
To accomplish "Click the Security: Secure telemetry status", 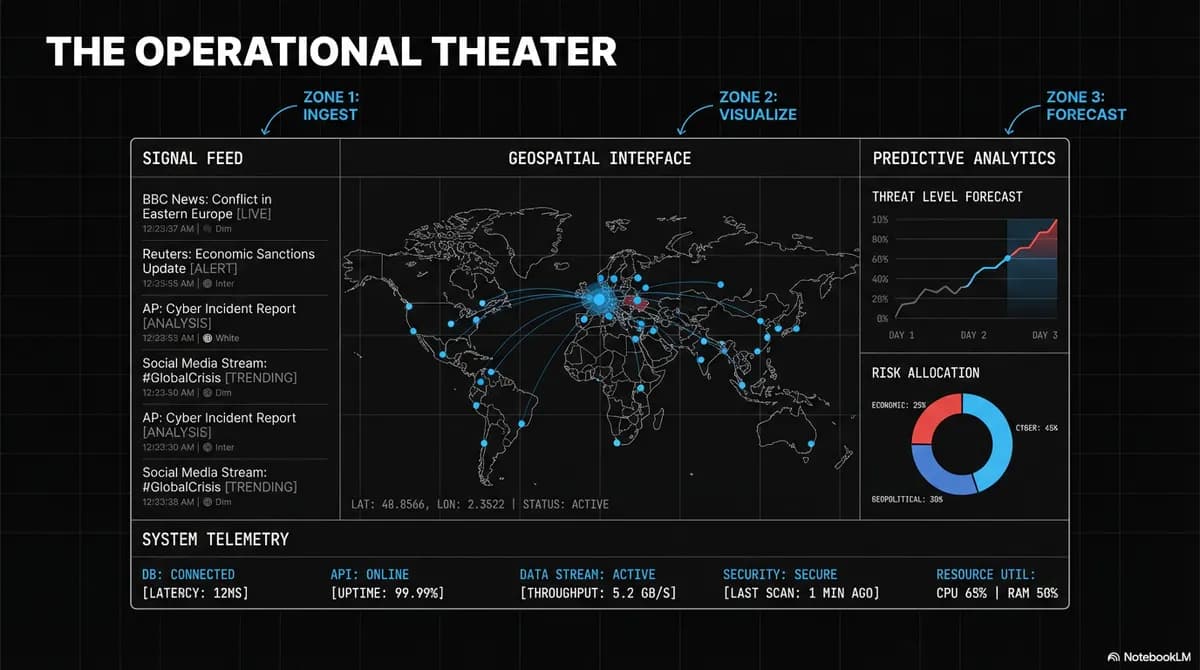I will click(780, 574).
